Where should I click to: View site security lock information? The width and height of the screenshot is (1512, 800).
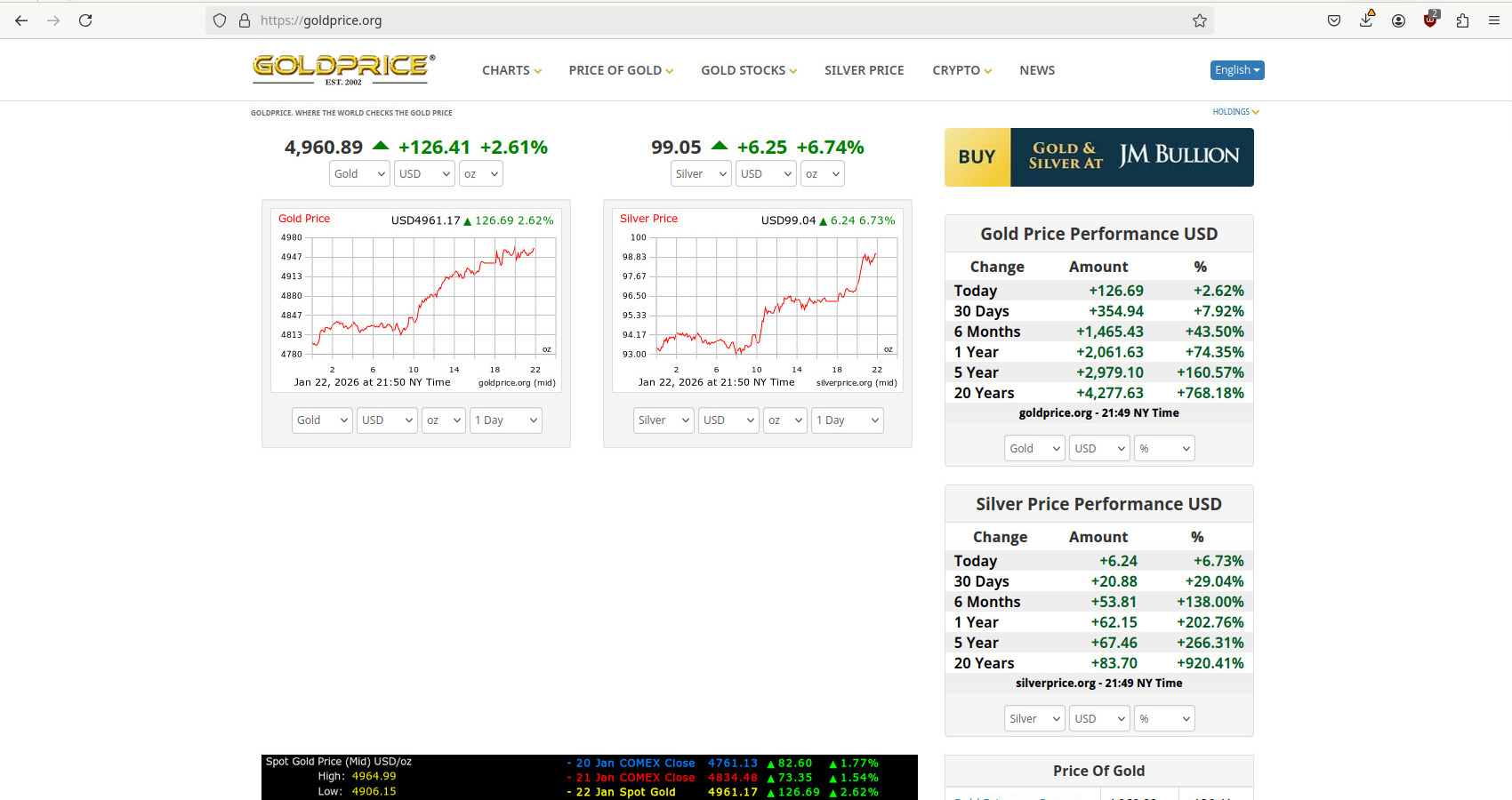(x=245, y=20)
